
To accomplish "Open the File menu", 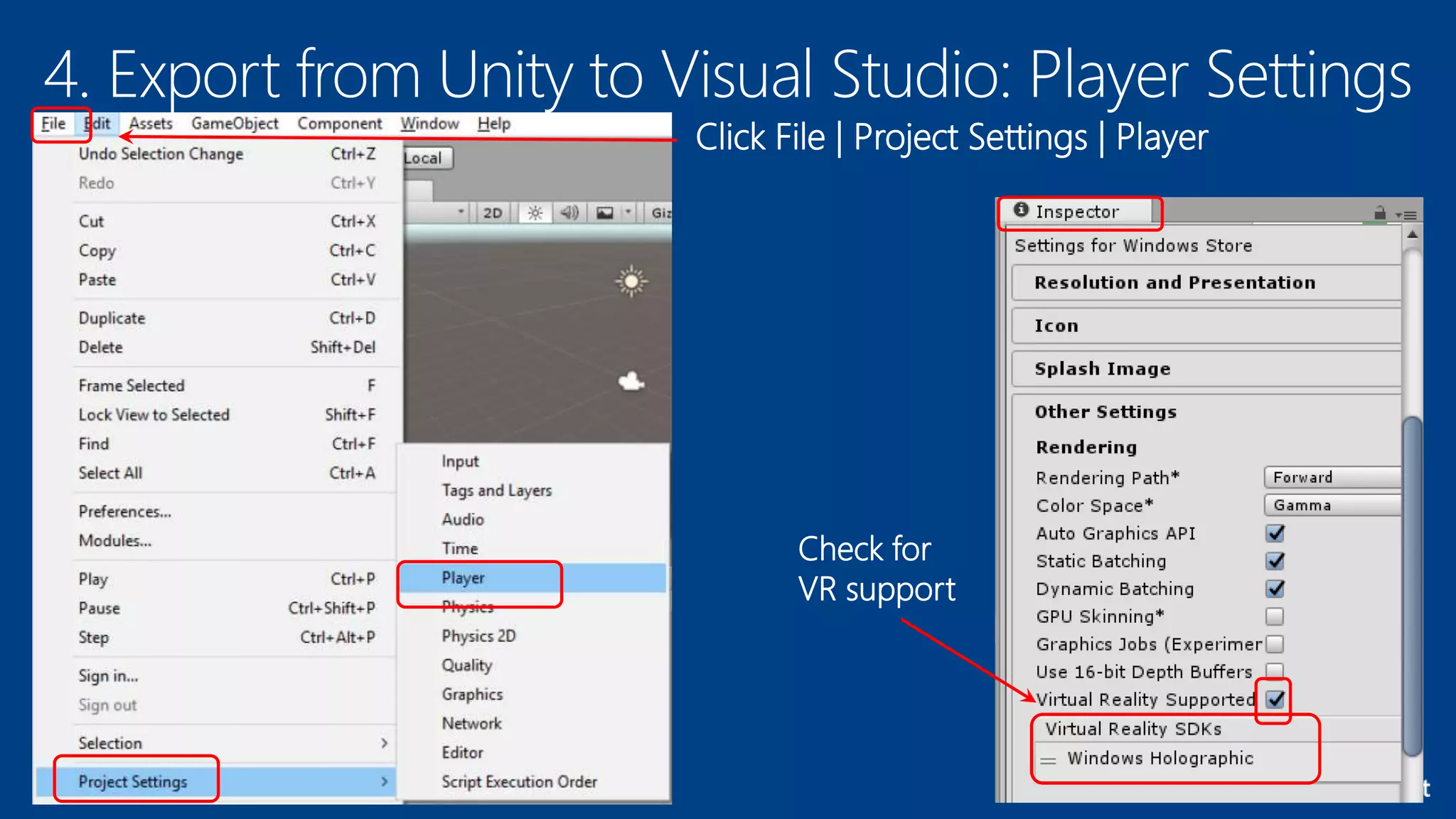I will point(54,124).
